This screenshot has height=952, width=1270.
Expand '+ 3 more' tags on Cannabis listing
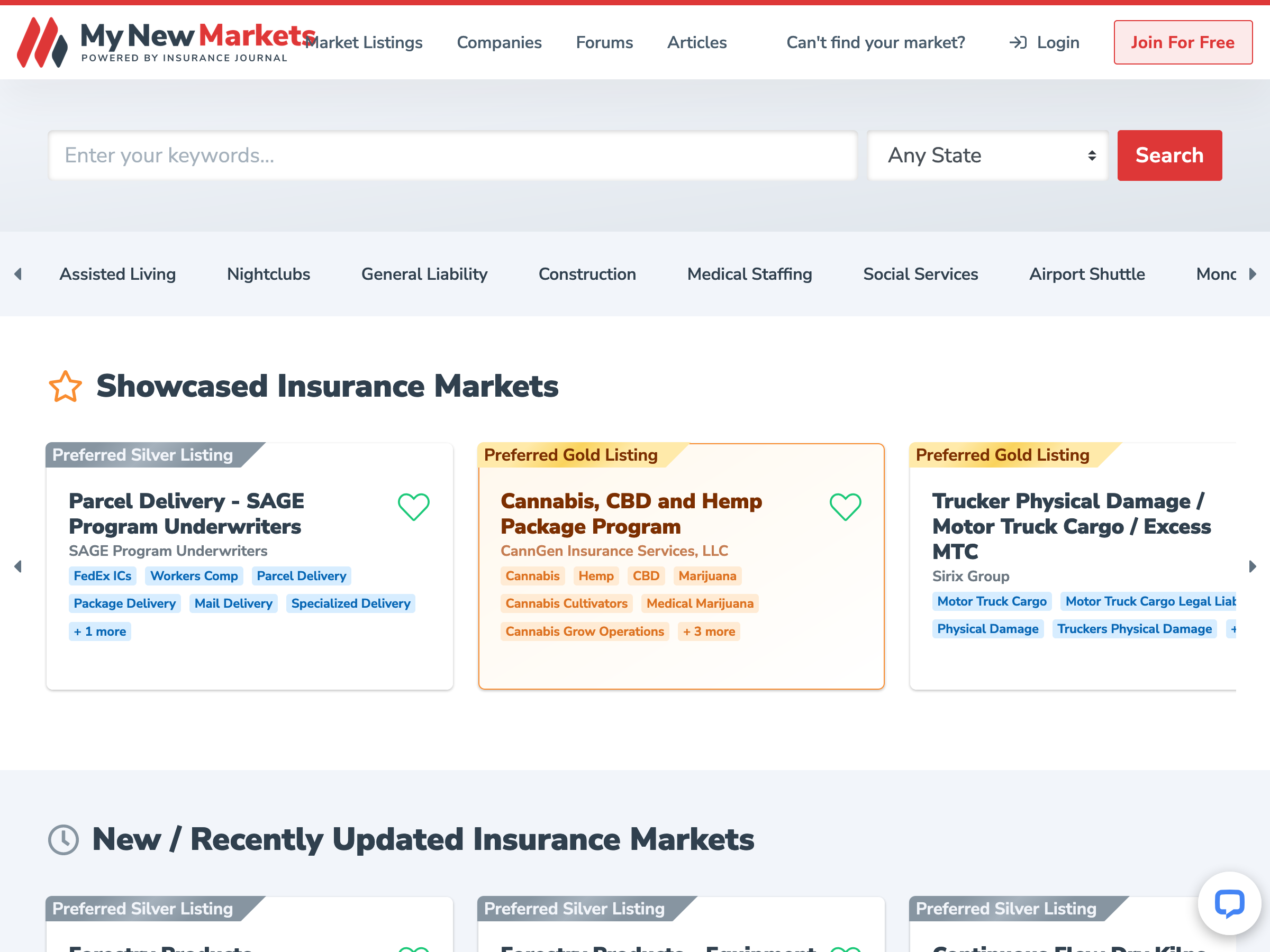tap(709, 631)
